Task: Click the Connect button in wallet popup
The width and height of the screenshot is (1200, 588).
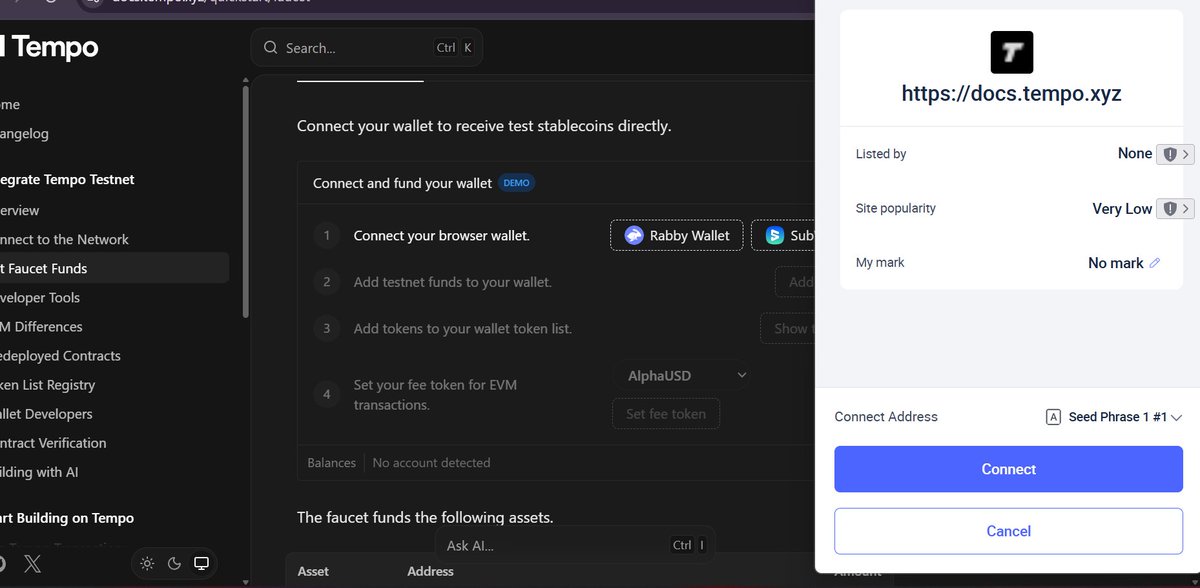Action: point(1008,469)
